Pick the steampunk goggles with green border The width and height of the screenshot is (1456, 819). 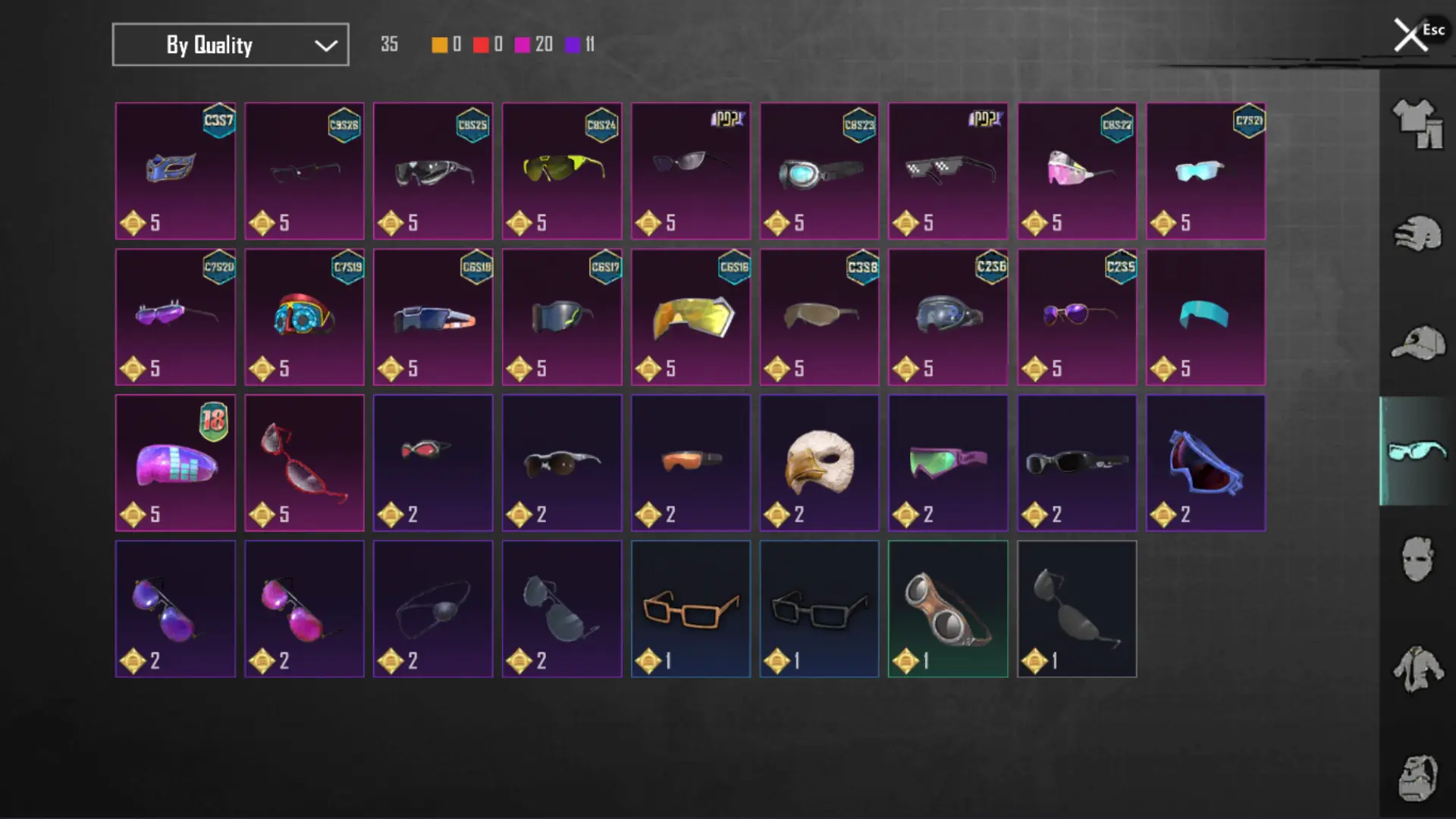(x=948, y=609)
